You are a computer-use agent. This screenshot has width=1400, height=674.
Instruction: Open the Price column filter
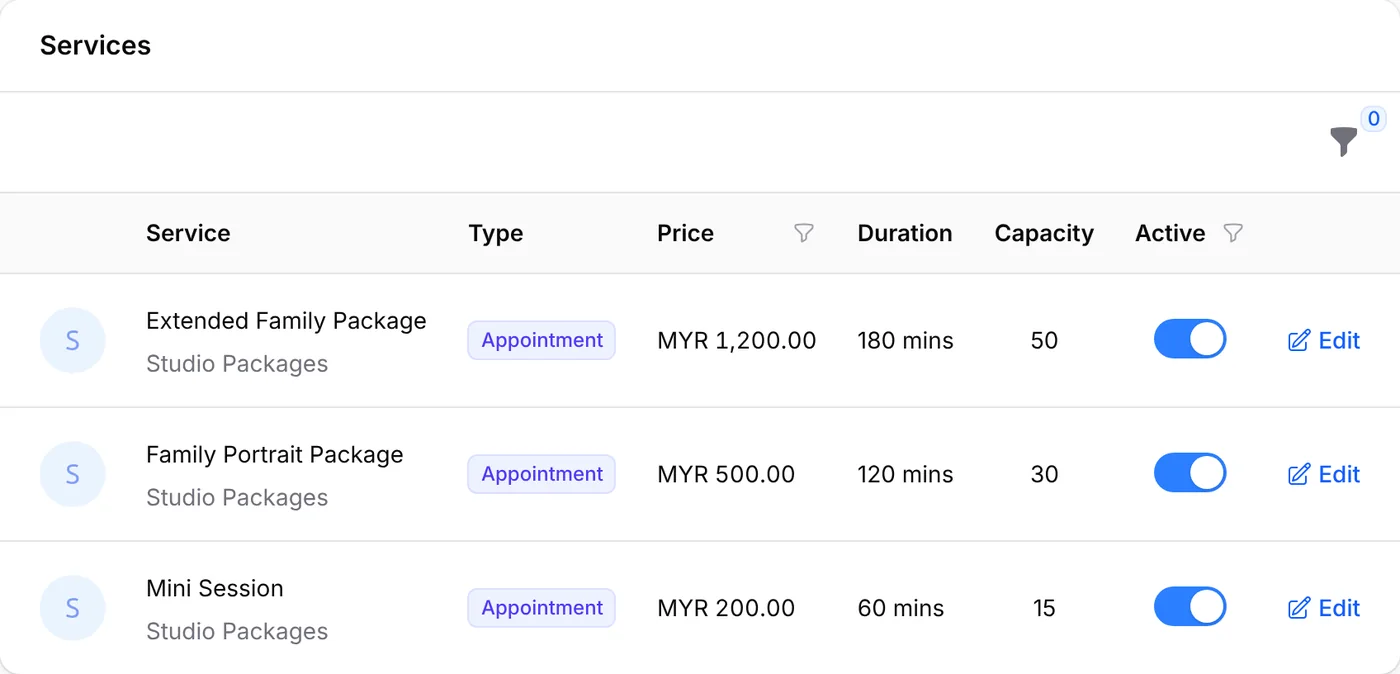pos(803,233)
